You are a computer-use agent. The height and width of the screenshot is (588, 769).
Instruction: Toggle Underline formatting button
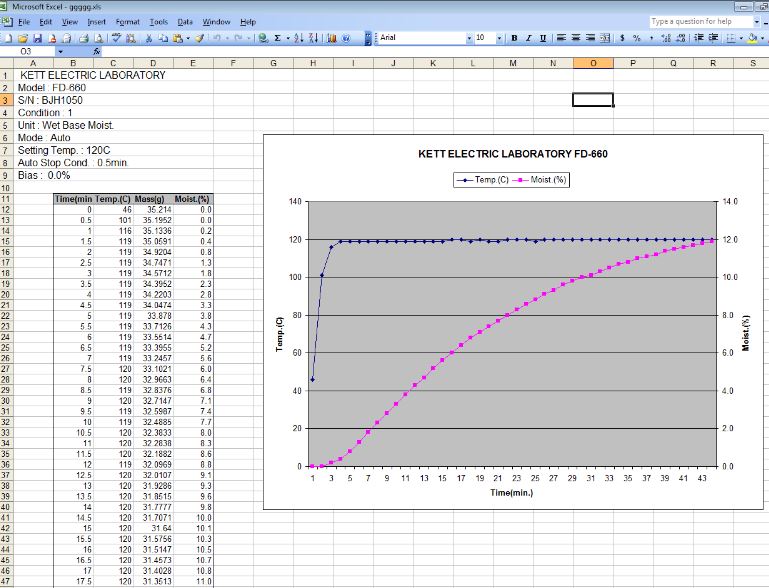pyautogui.click(x=542, y=37)
